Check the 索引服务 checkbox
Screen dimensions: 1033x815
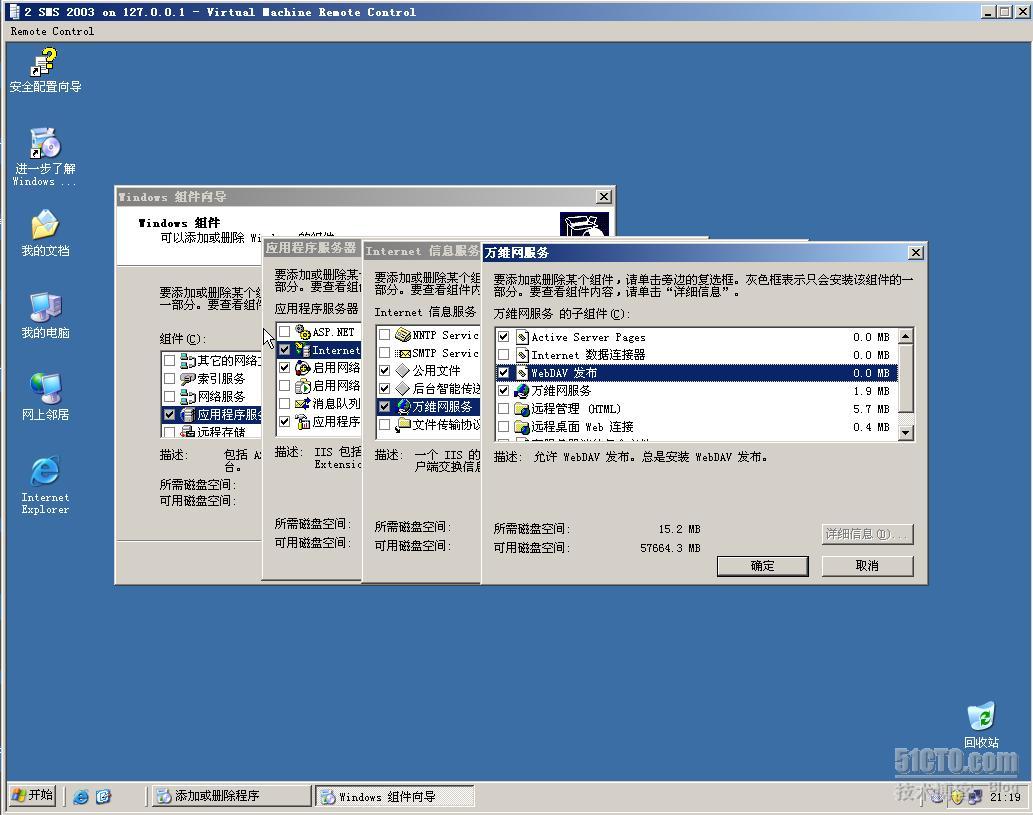point(169,379)
